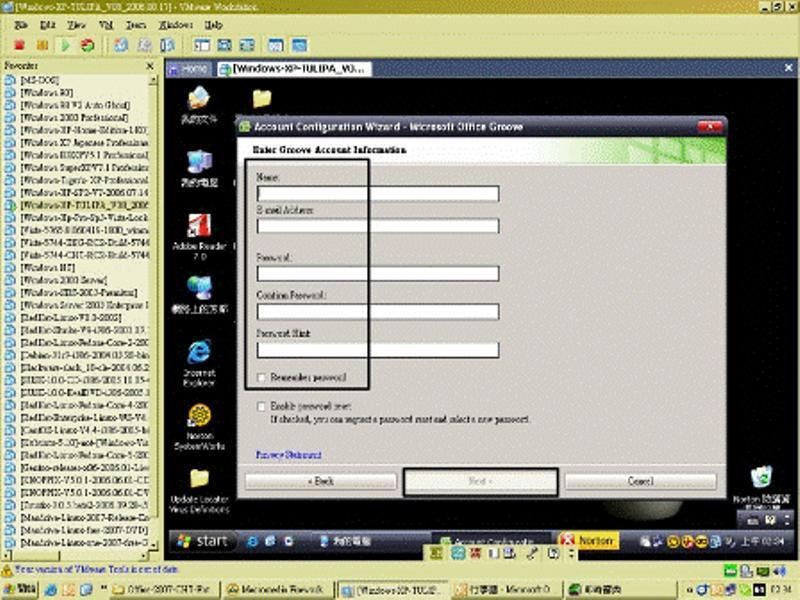The image size is (800, 600).
Task: Select [Windows 2000 Professional] in Favorites
Action: [74, 117]
